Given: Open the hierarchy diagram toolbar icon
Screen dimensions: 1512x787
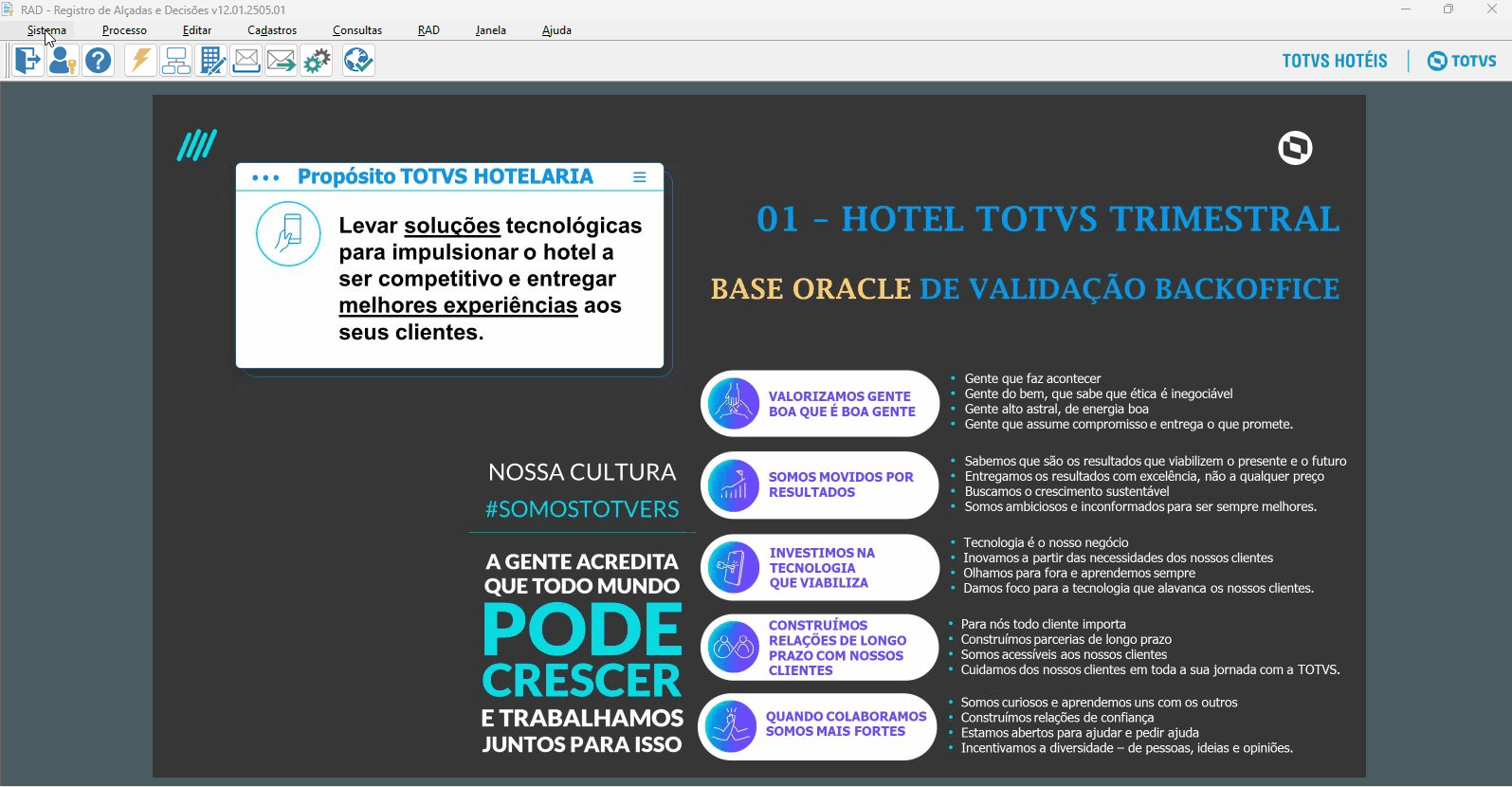Looking at the screenshot, I should point(176,61).
